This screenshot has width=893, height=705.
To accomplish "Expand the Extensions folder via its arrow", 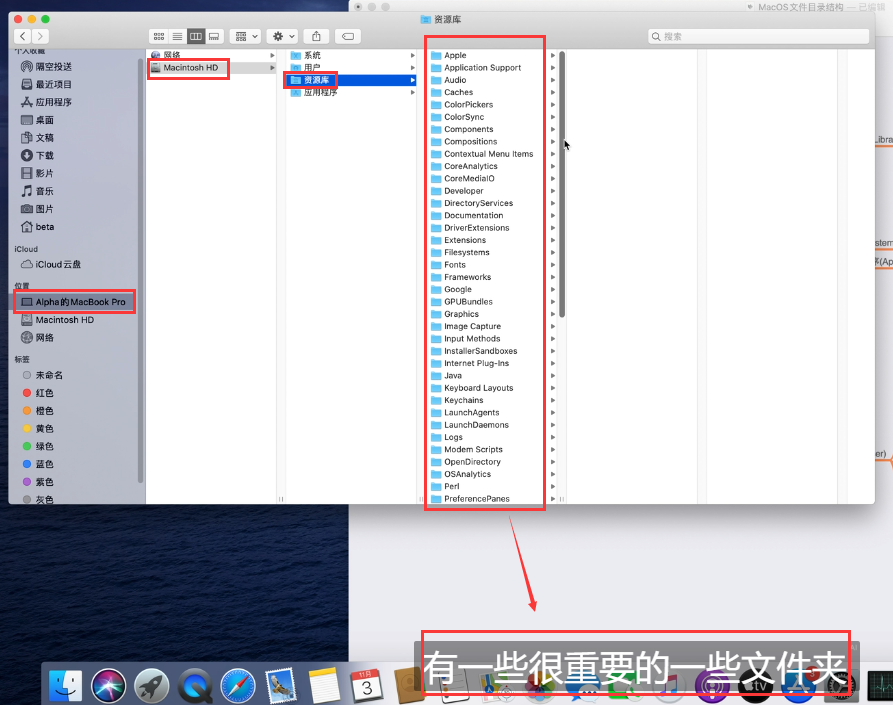I will click(552, 240).
